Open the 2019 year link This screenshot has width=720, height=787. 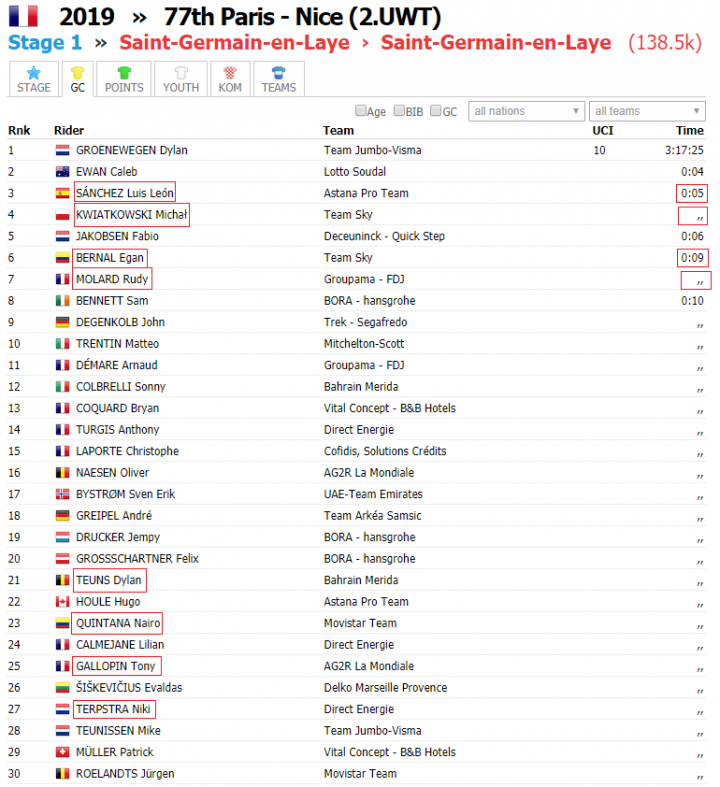[87, 17]
